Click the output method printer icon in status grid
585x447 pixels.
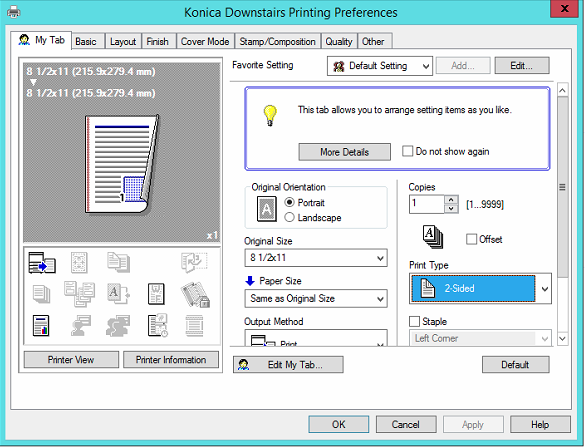point(42,263)
